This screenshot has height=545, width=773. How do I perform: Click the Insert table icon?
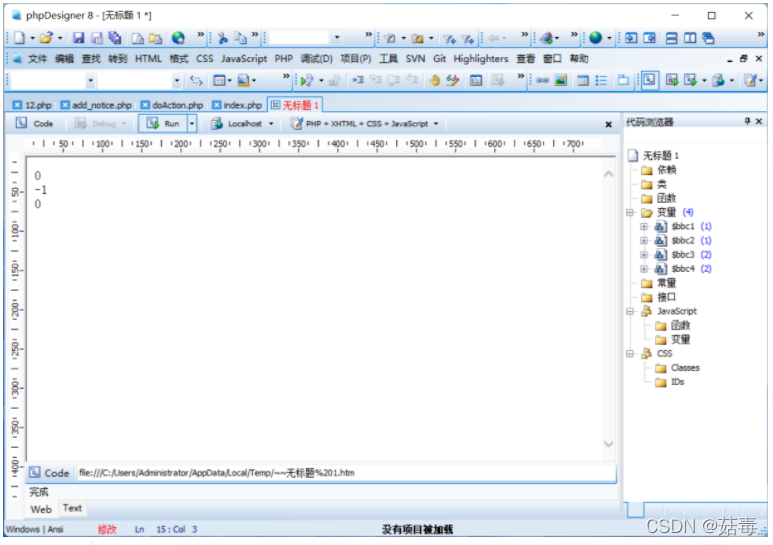(x=583, y=80)
